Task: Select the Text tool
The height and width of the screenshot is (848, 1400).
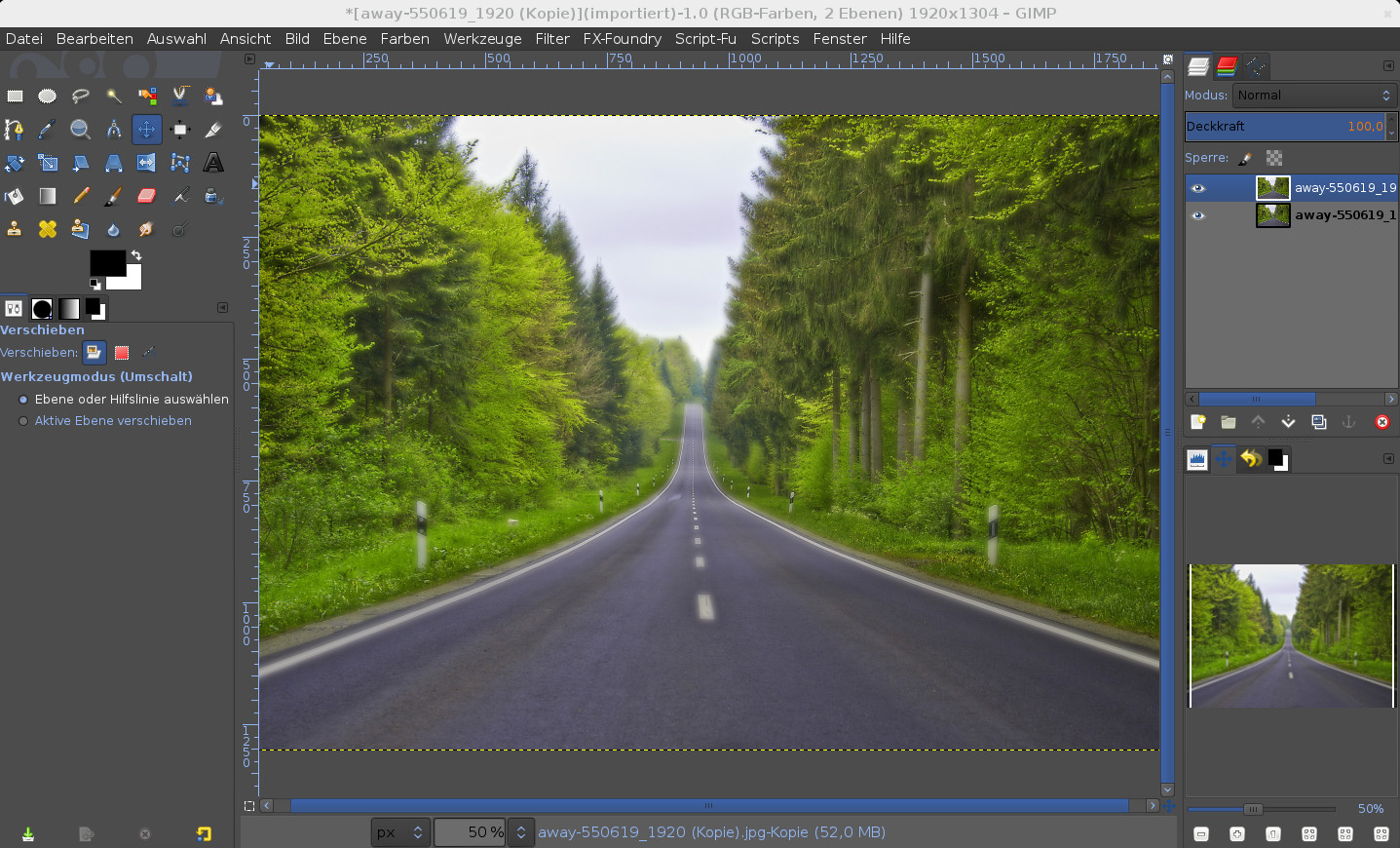Action: point(213,163)
